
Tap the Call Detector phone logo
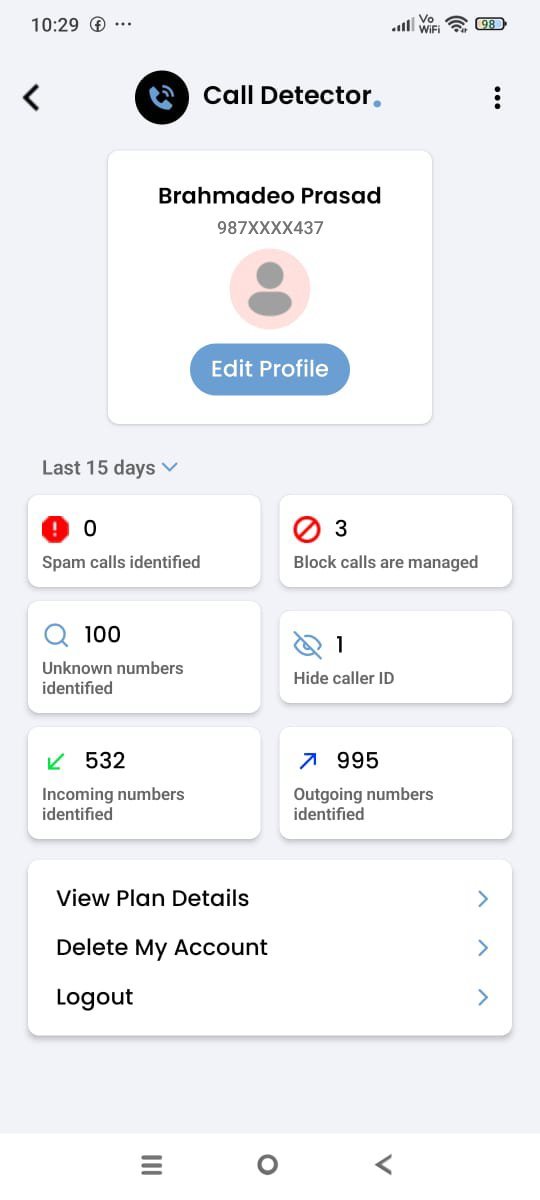(x=162, y=97)
